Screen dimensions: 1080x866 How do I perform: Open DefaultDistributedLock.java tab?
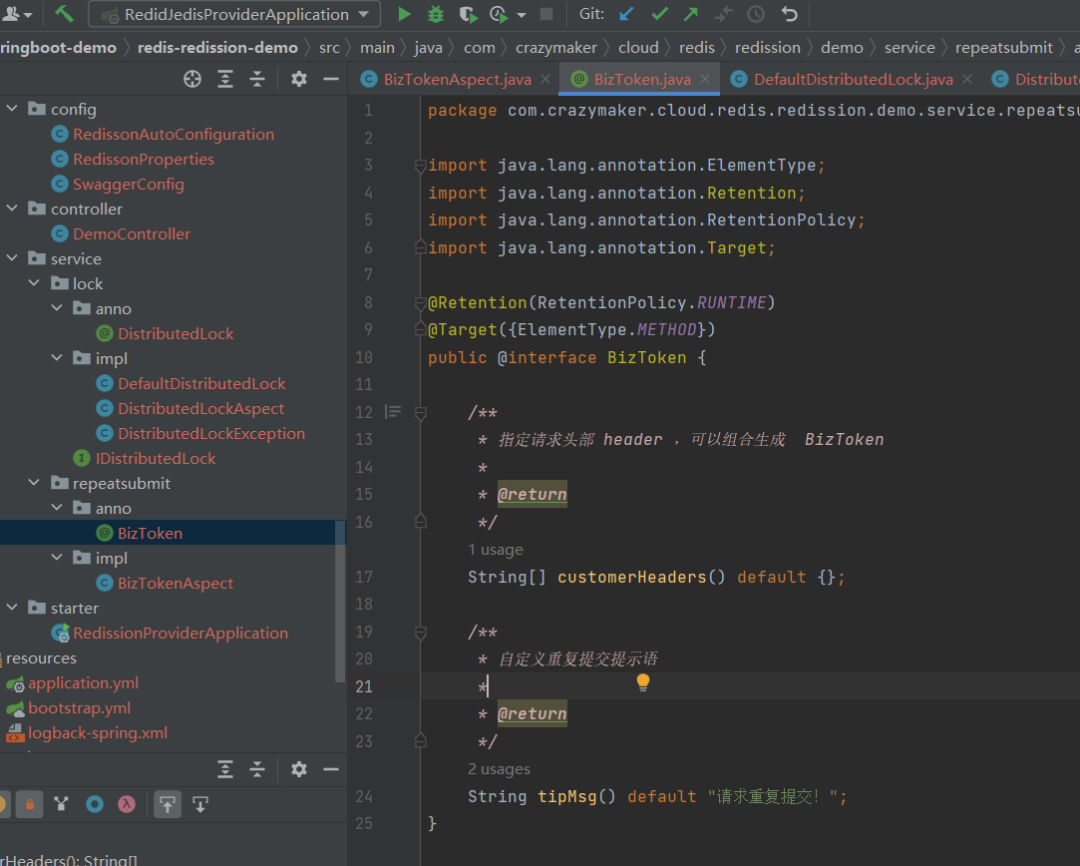pos(853,79)
